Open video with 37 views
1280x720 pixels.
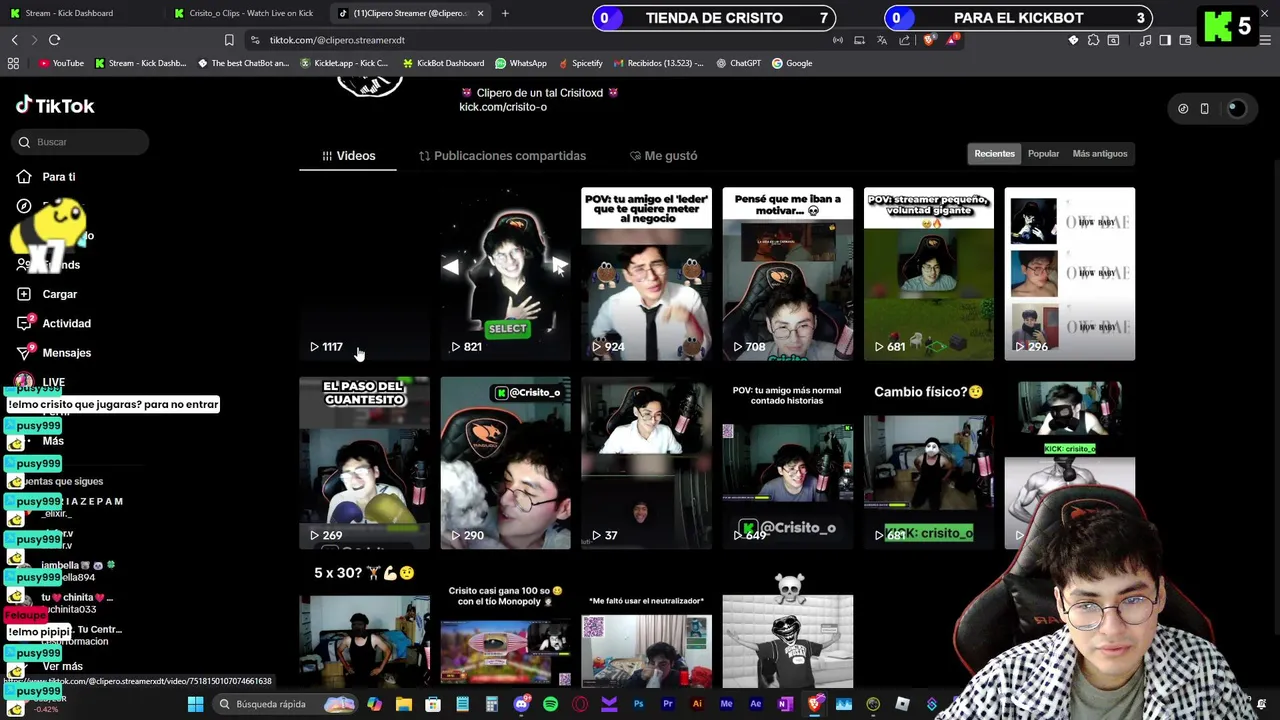pos(646,463)
